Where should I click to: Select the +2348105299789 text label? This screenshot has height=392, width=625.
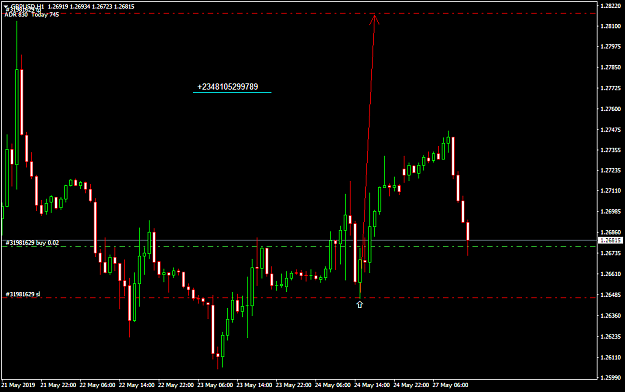point(228,87)
